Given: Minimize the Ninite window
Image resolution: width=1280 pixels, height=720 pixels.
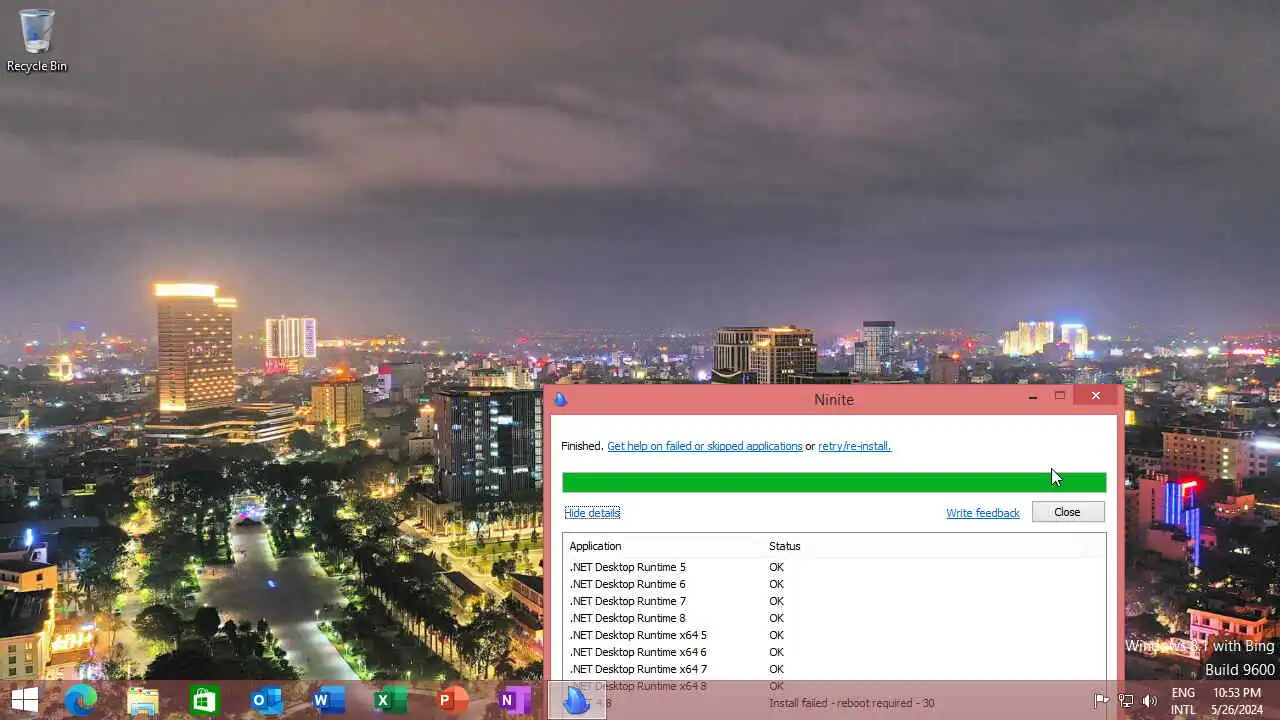Looking at the screenshot, I should coord(1033,396).
